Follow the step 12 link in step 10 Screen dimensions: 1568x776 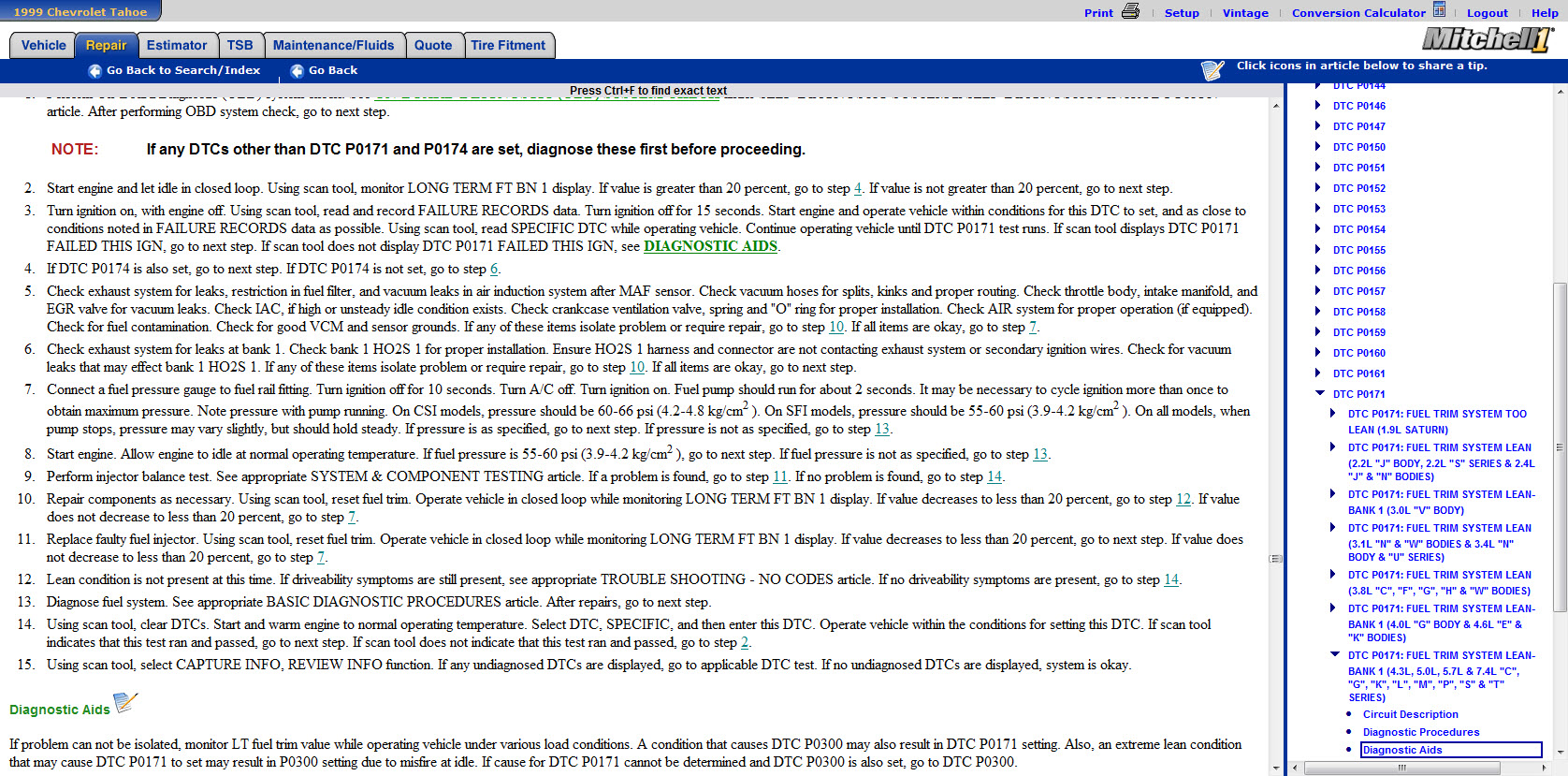point(1183,499)
